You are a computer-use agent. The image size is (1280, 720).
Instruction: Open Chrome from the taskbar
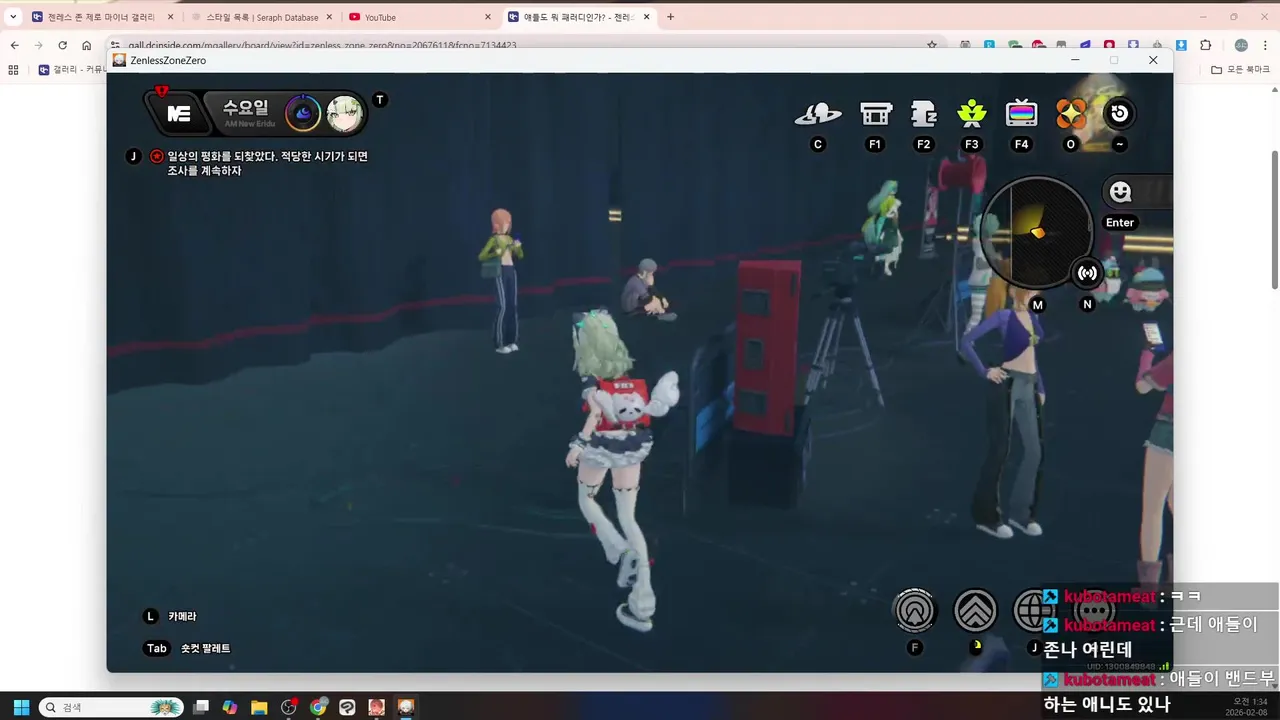pos(318,707)
